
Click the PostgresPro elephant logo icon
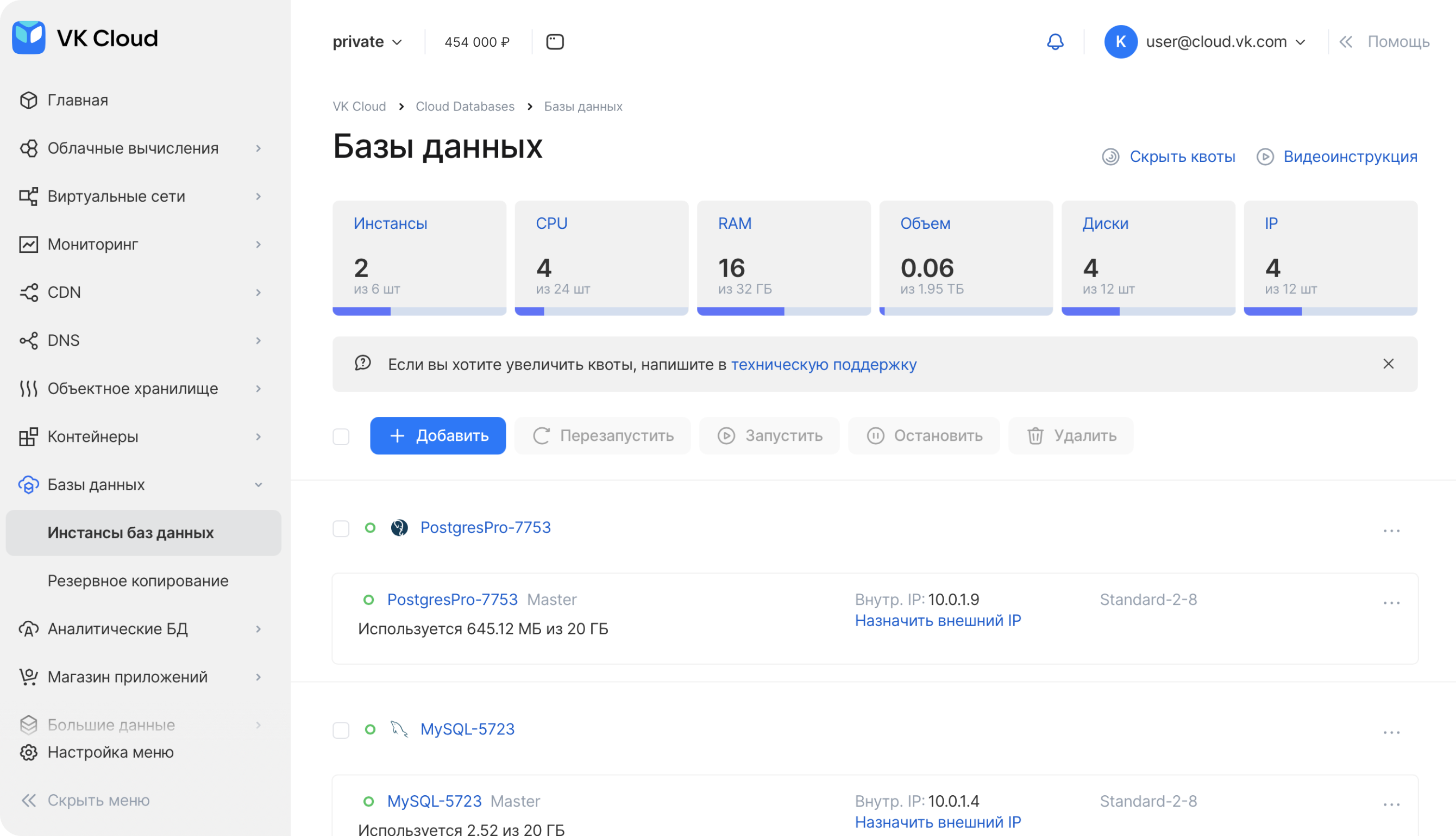coord(399,528)
